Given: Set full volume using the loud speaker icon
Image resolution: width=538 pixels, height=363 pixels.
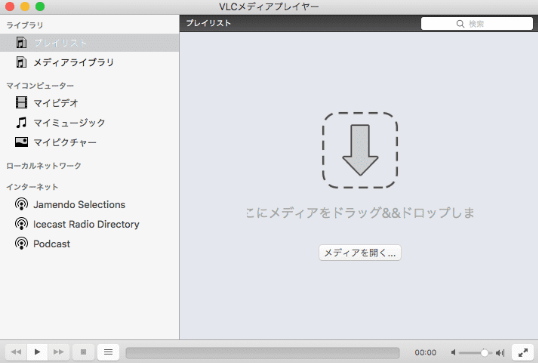Looking at the screenshot, I should click(500, 352).
